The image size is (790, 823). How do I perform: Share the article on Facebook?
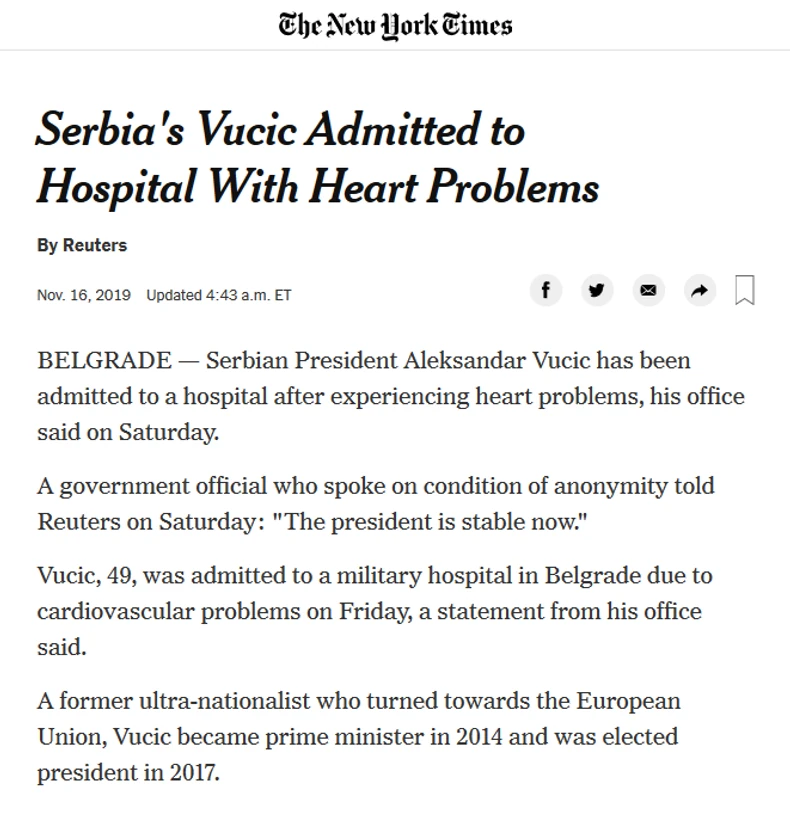click(545, 290)
